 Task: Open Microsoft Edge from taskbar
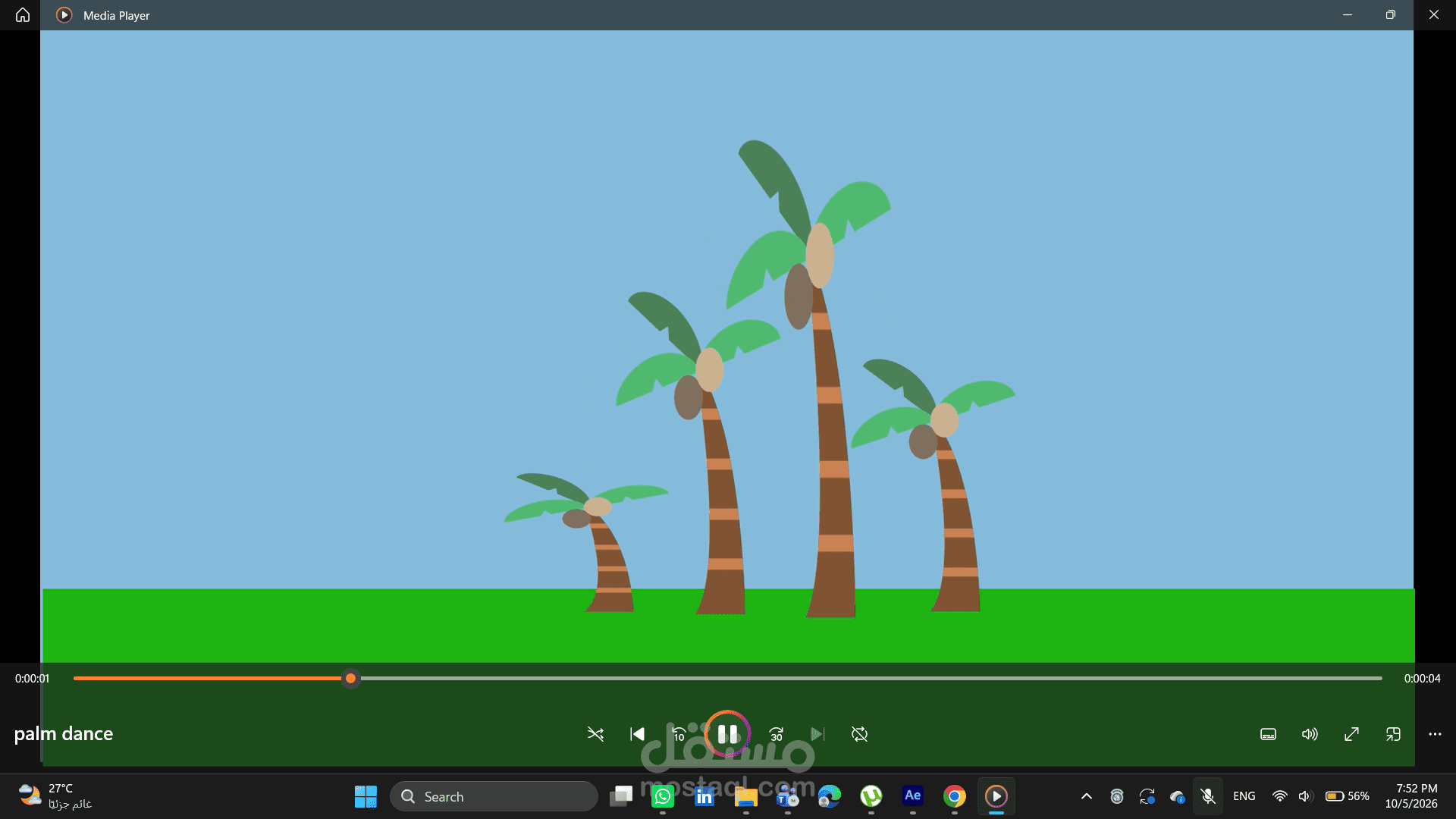point(830,796)
